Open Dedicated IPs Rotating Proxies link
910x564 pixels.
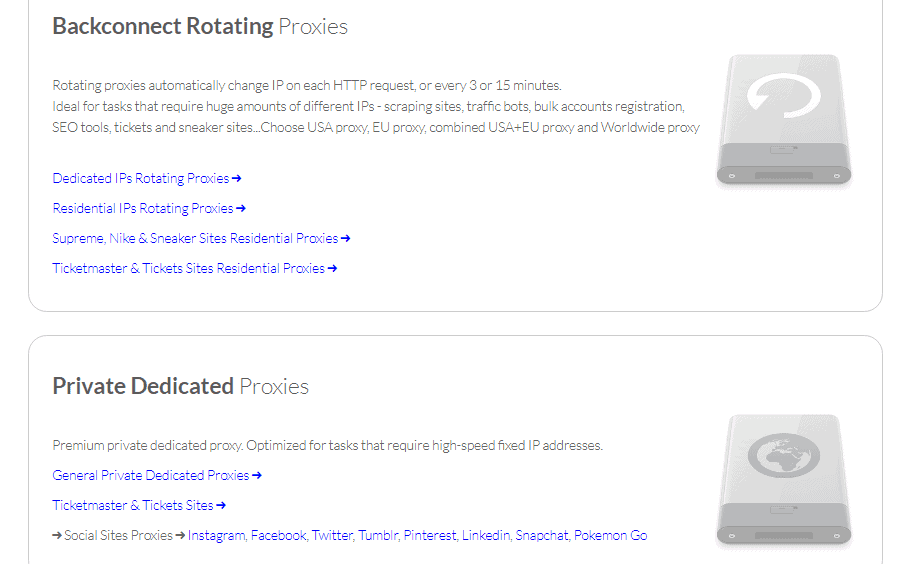point(140,179)
